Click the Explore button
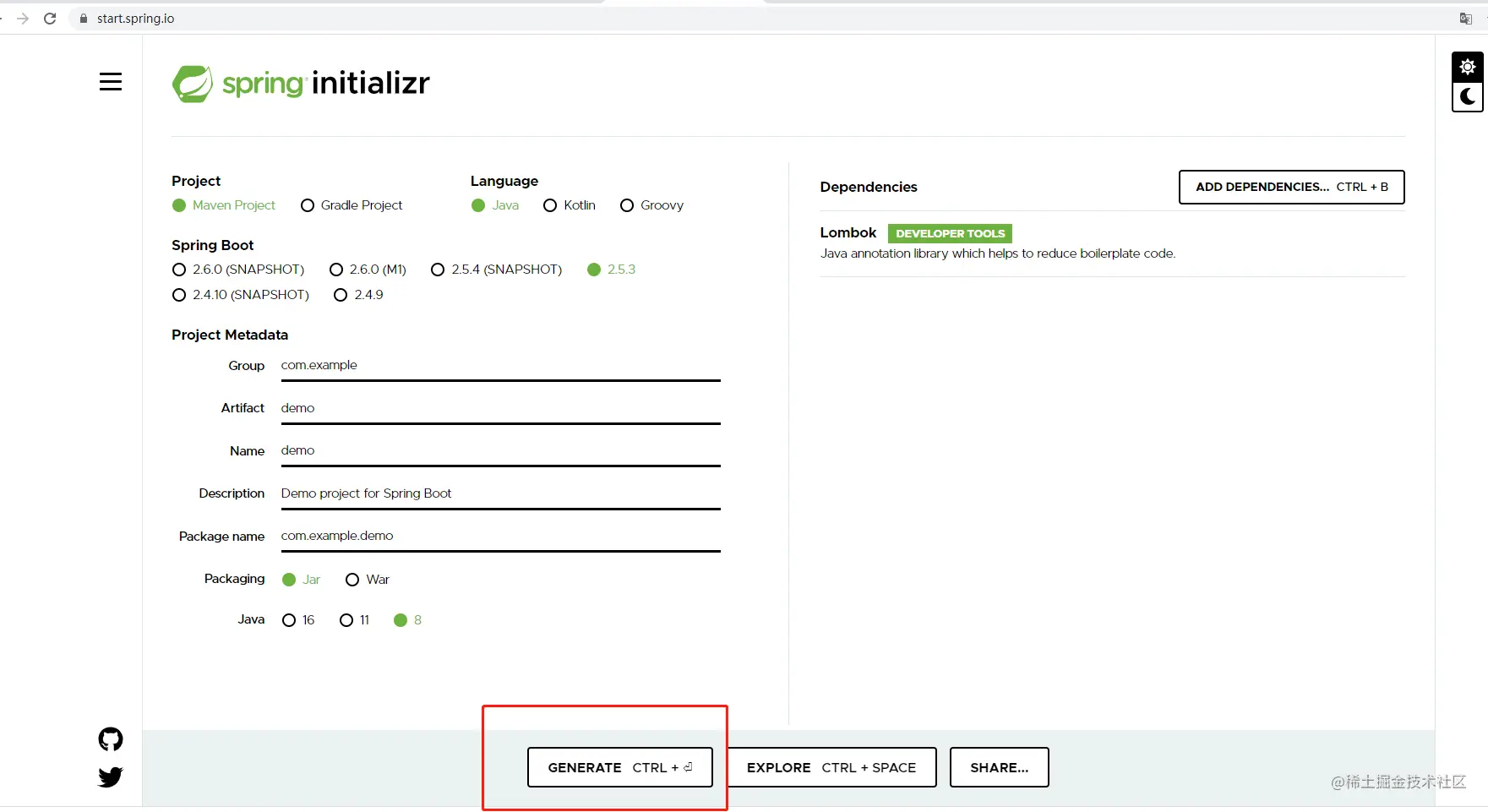Viewport: 1488px width, 812px height. coord(831,767)
